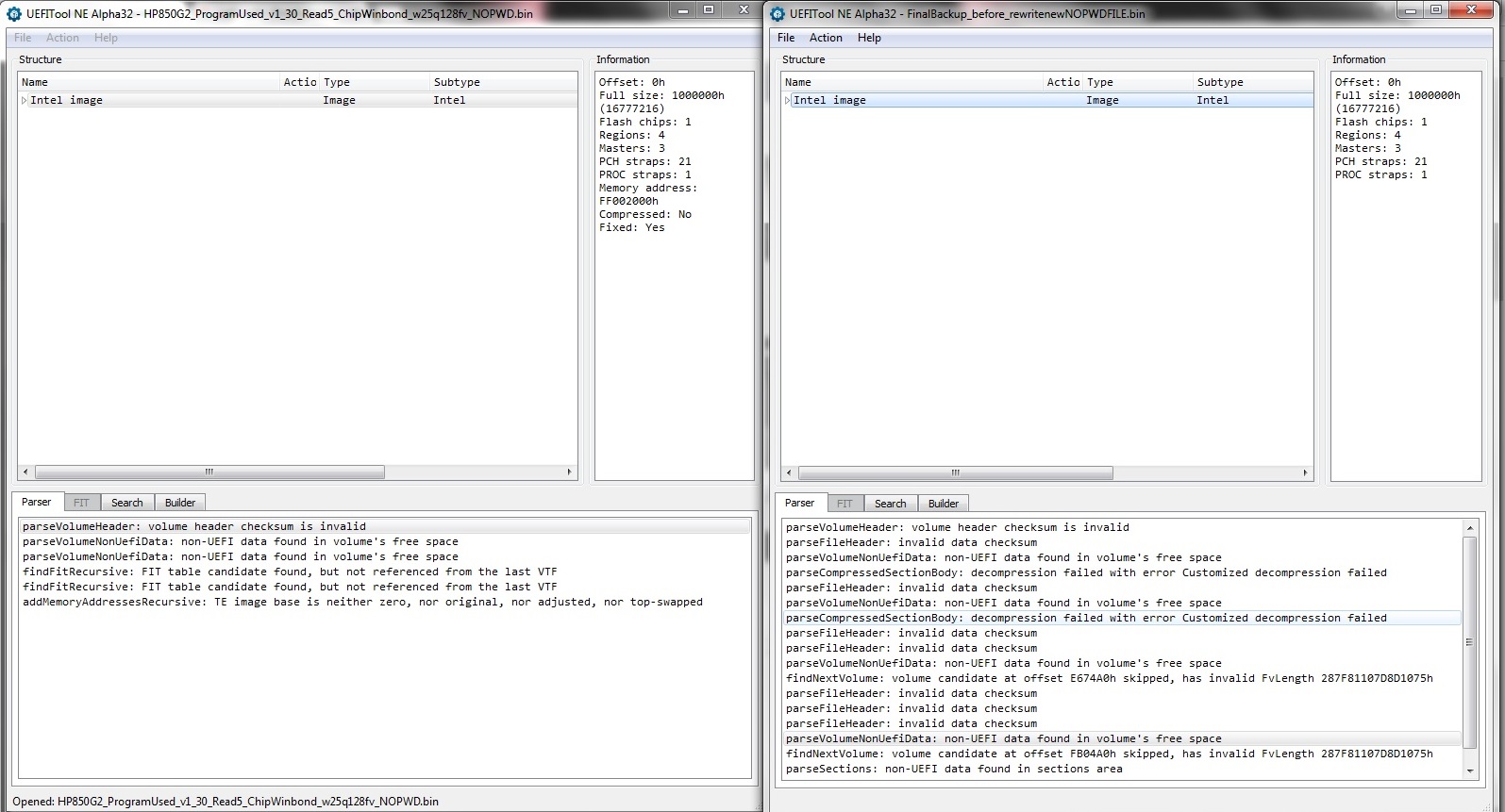Image resolution: width=1505 pixels, height=812 pixels.
Task: Click the Name column header in the left Structure panel
Action: click(x=35, y=82)
